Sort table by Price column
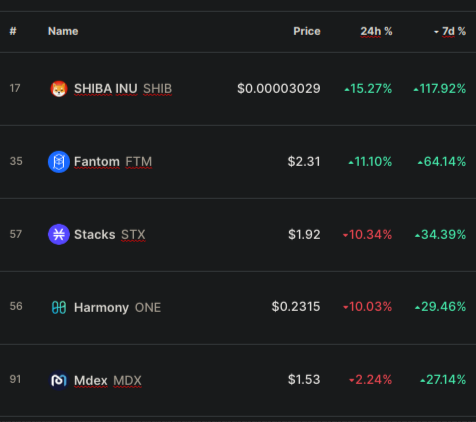 tap(307, 31)
